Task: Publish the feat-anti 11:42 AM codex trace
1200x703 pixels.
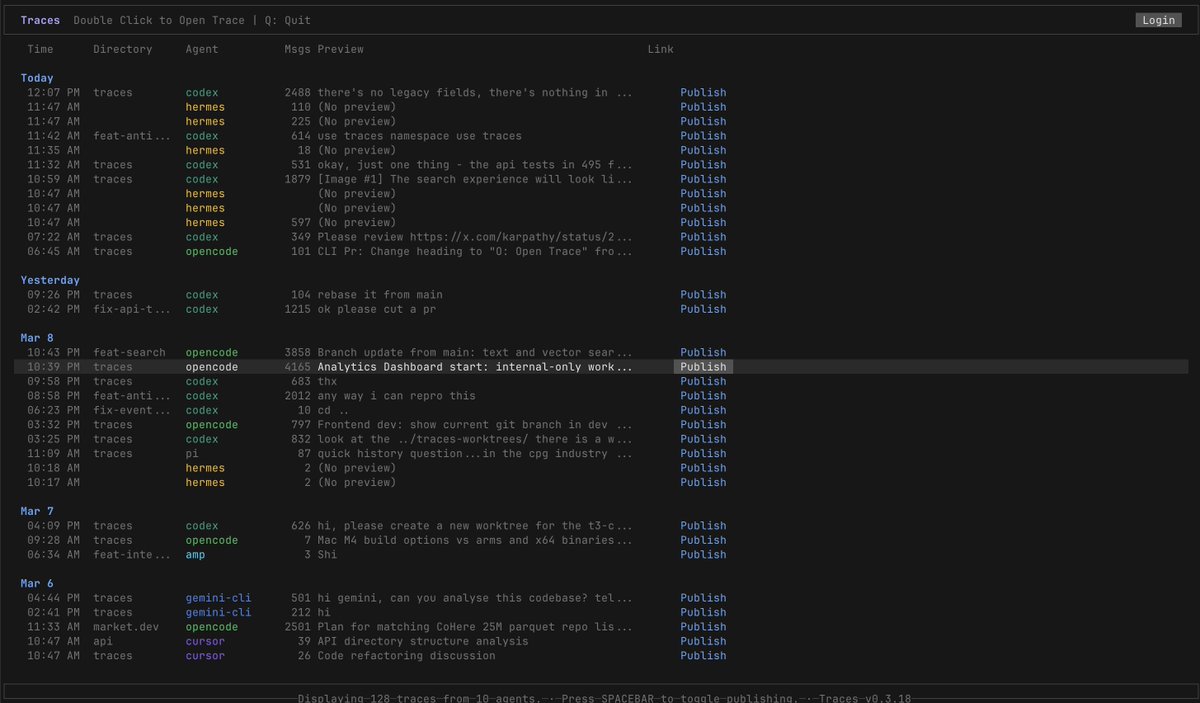Action: coord(703,136)
